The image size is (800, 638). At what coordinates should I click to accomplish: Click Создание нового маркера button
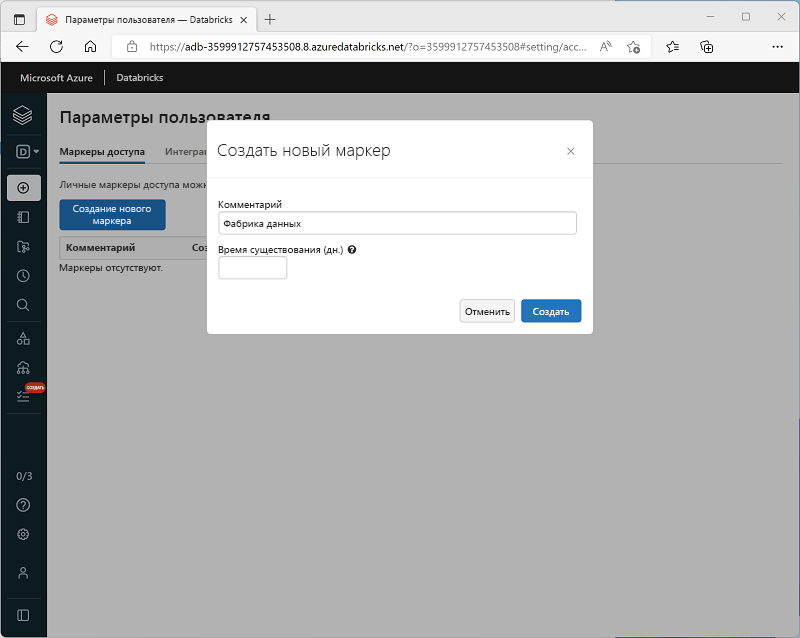coord(112,215)
